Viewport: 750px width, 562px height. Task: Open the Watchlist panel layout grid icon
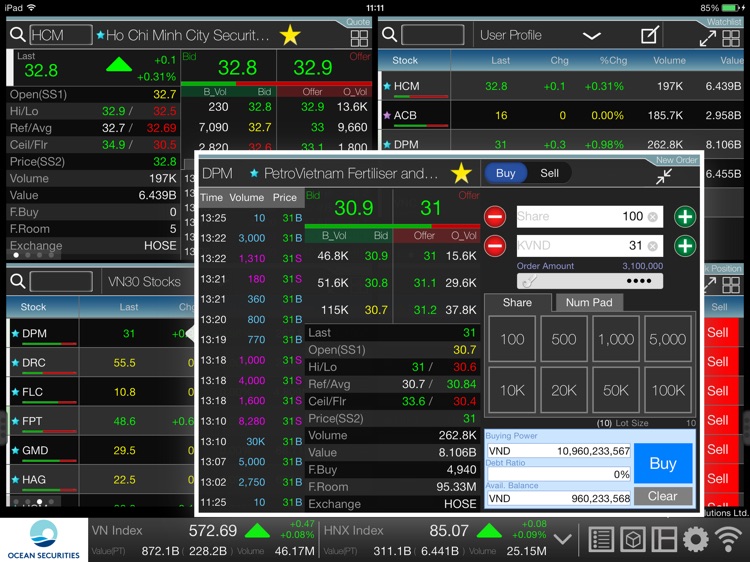coord(731,38)
